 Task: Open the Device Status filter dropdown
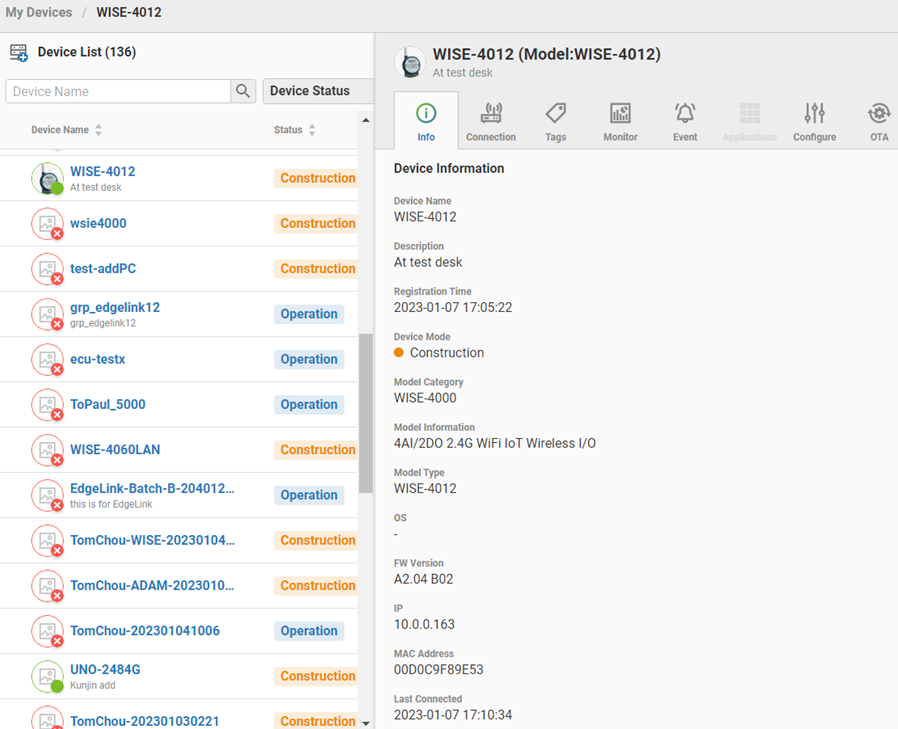pyautogui.click(x=317, y=91)
